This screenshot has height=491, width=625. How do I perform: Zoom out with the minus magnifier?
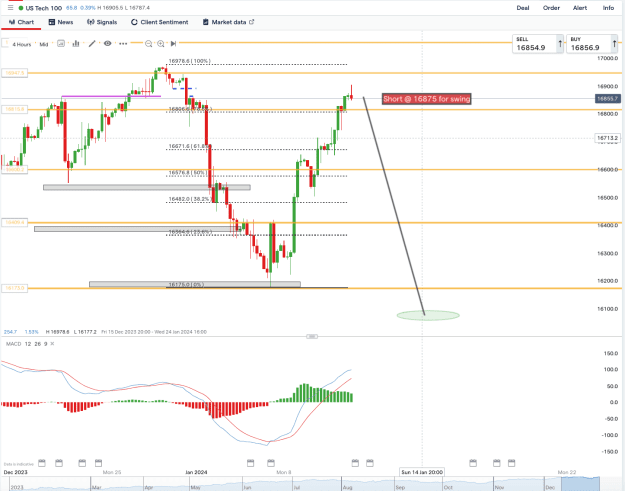tap(149, 44)
